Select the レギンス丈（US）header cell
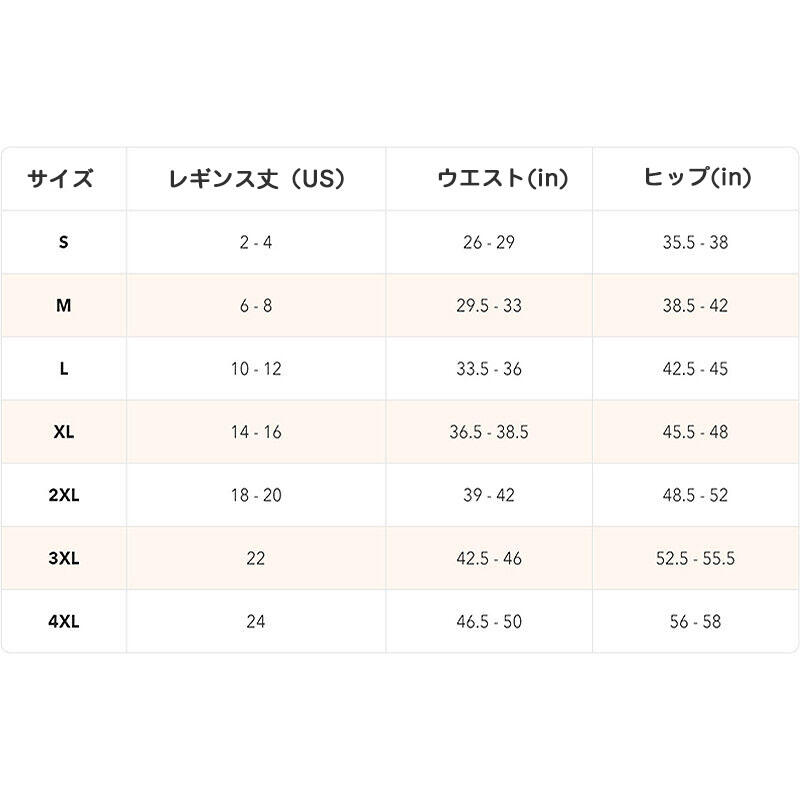This screenshot has height=800, width=800. (x=256, y=179)
